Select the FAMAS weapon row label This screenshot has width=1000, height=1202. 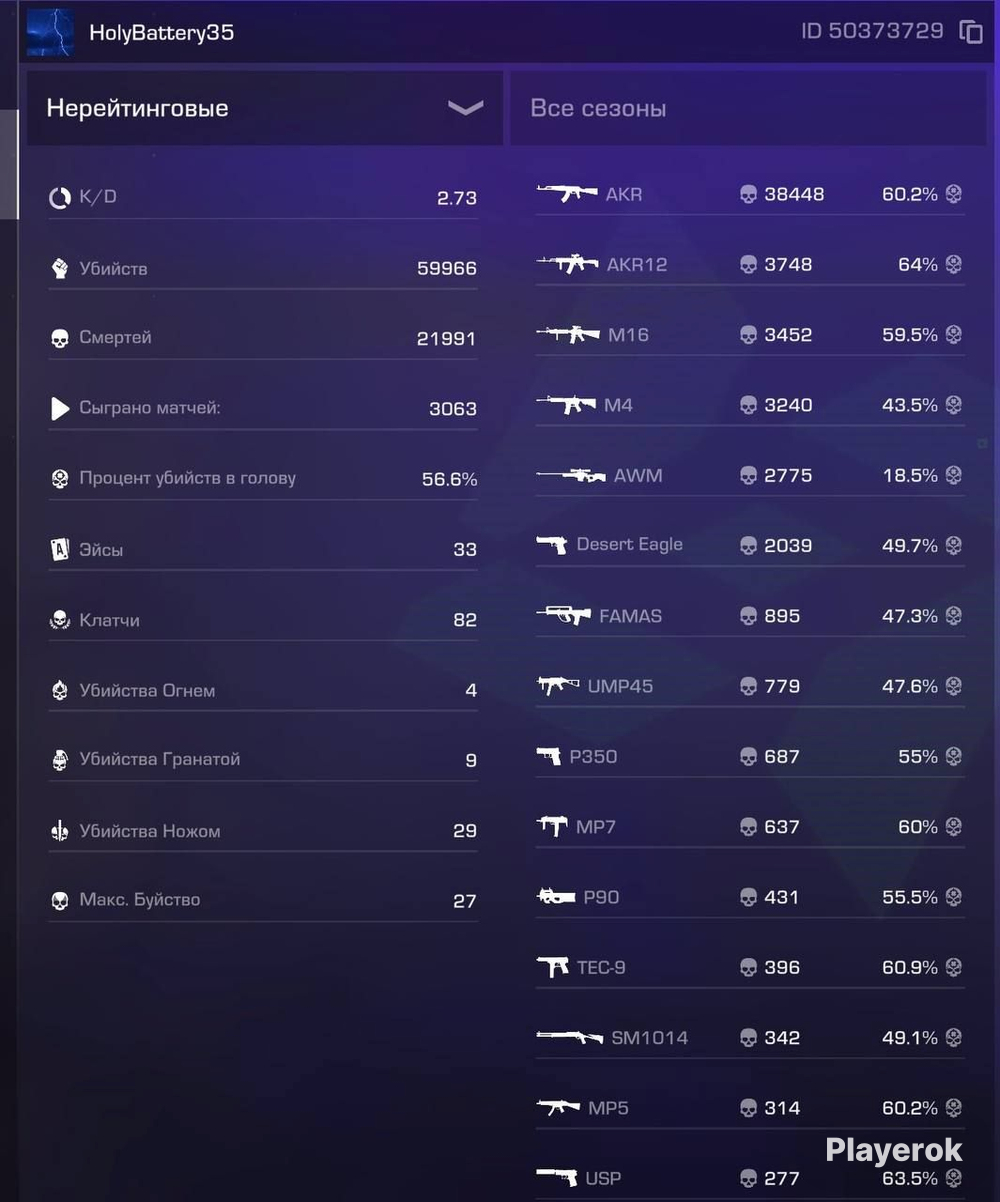630,616
